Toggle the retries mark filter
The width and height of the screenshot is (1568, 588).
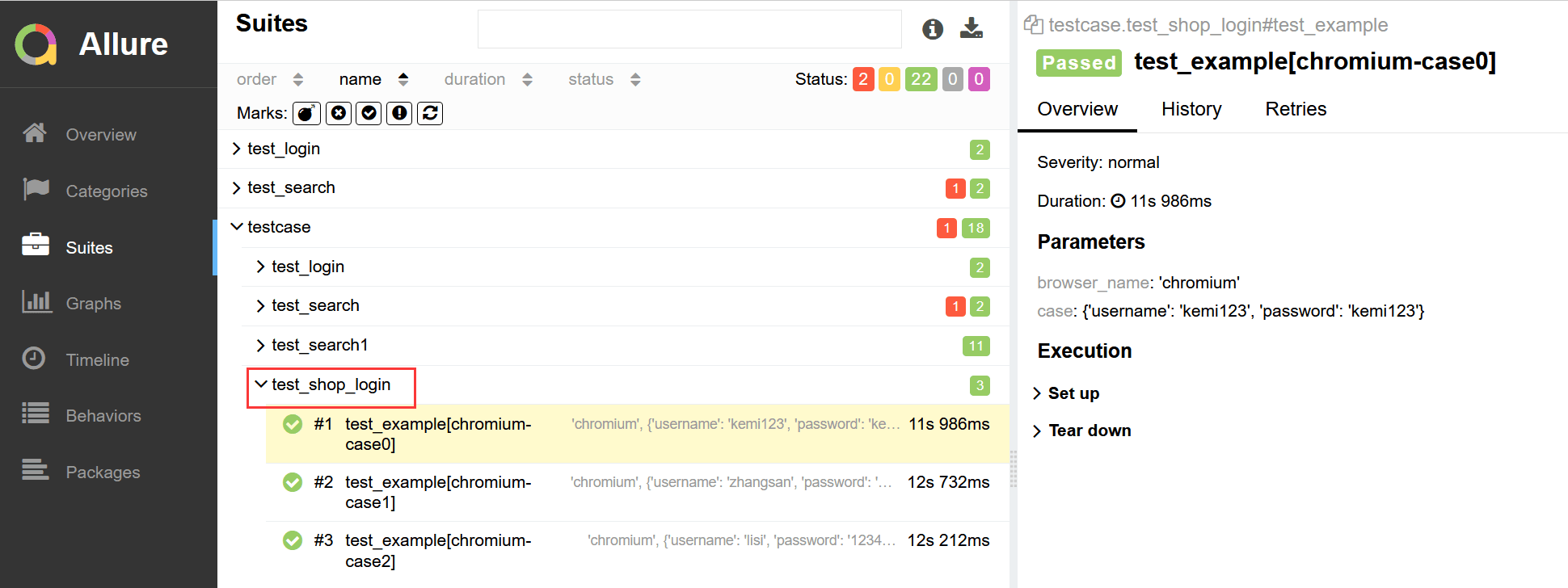click(x=430, y=113)
